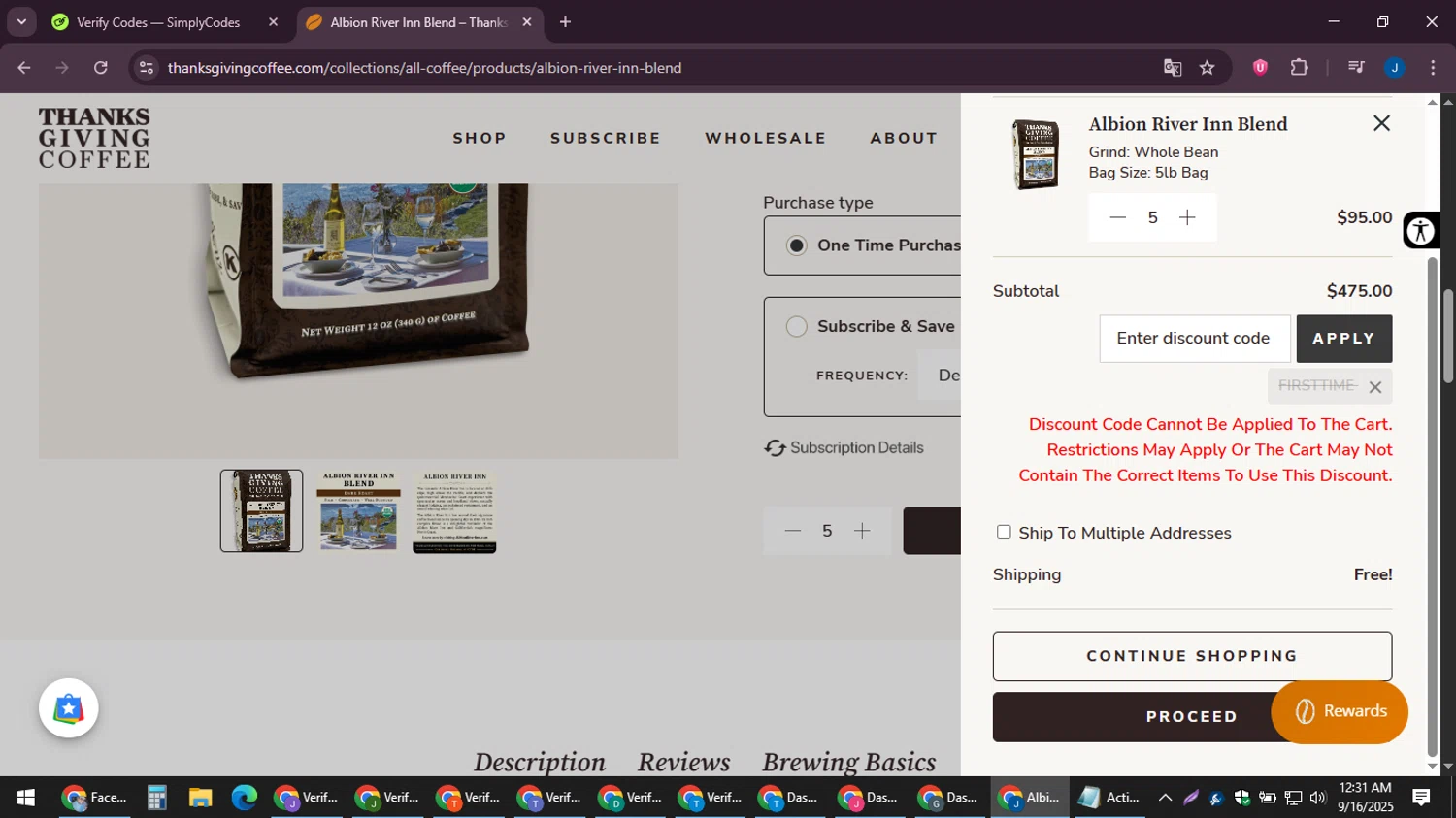Click the Translate page icon

pyautogui.click(x=1173, y=68)
